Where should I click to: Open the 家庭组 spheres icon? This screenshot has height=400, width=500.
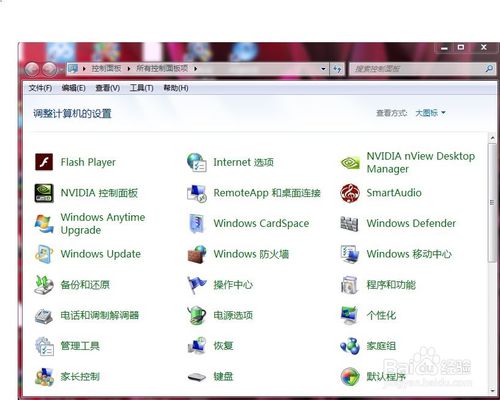(350, 346)
